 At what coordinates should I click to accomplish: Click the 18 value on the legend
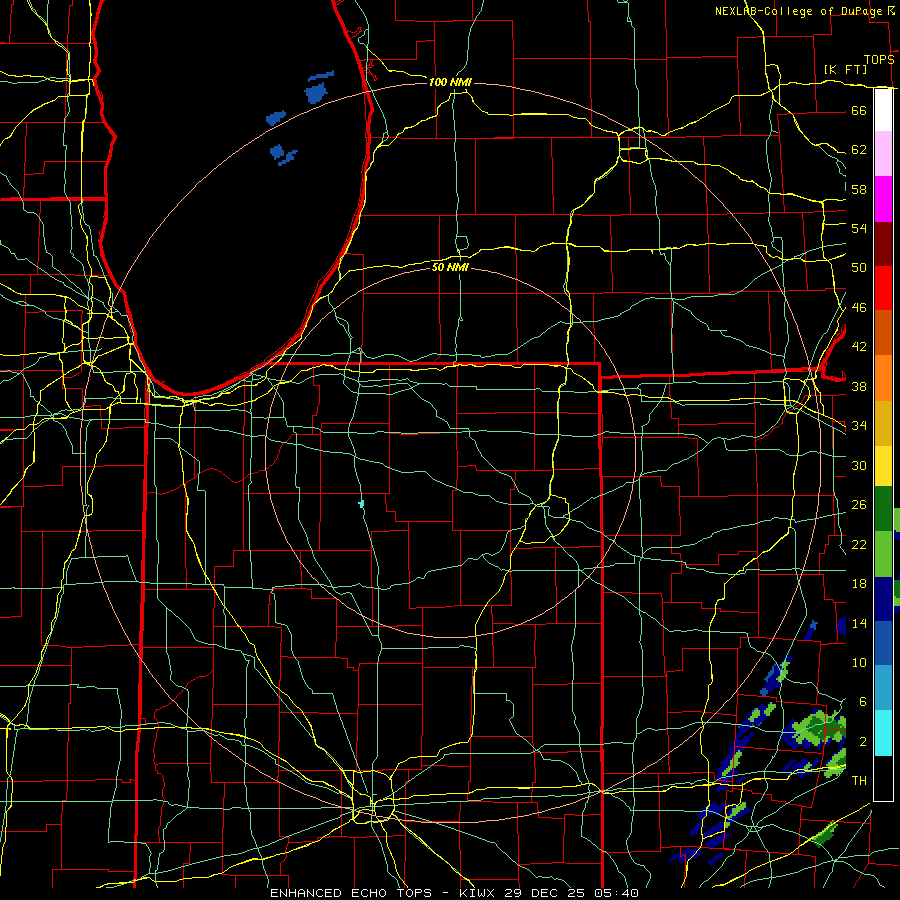click(859, 584)
